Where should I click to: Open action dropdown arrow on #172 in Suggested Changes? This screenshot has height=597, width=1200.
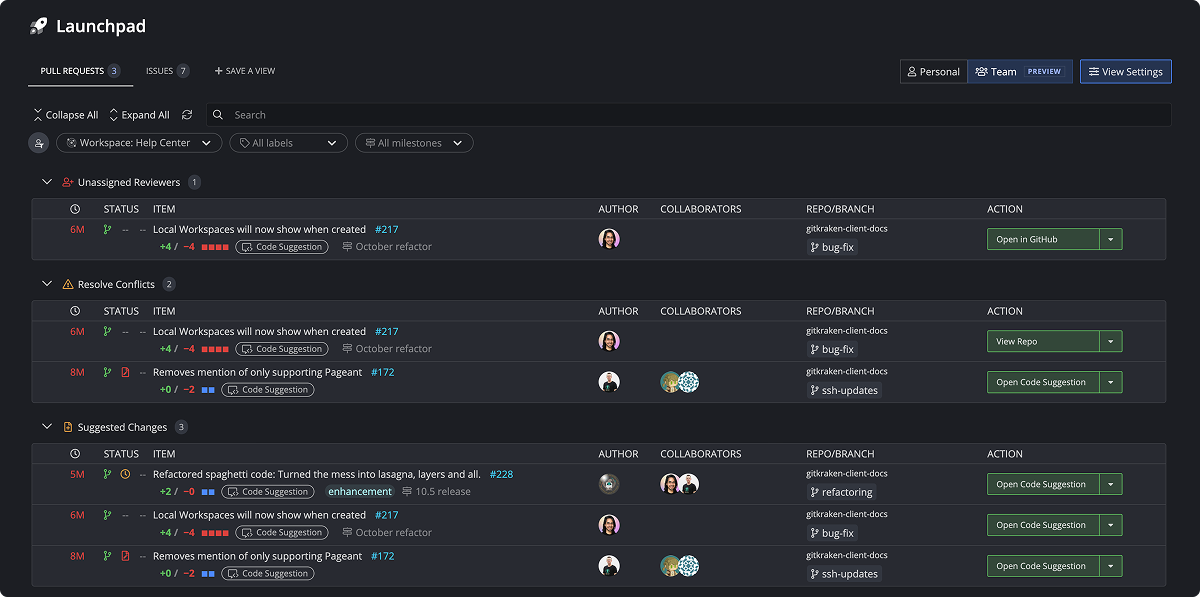click(x=1111, y=566)
